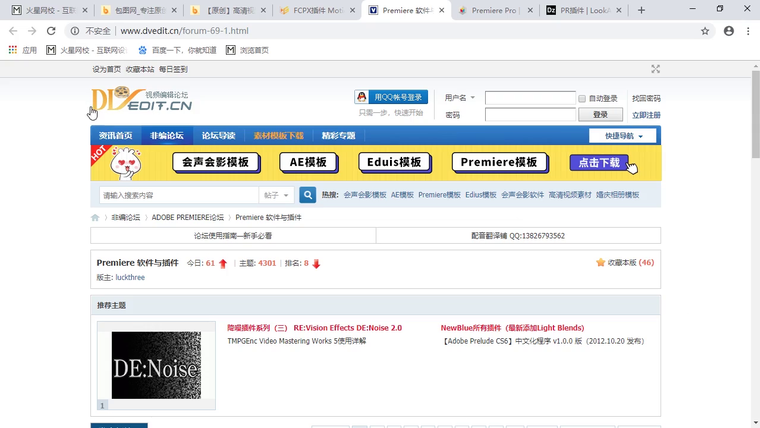Click the DVedit.cn site logo
This screenshot has width=760, height=428.
click(139, 100)
